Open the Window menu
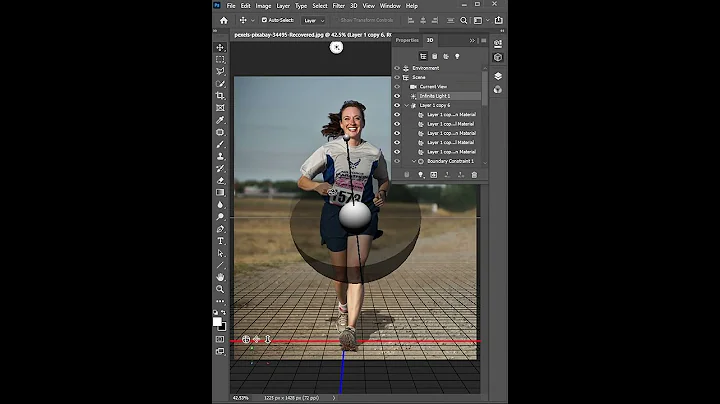 [x=390, y=6]
